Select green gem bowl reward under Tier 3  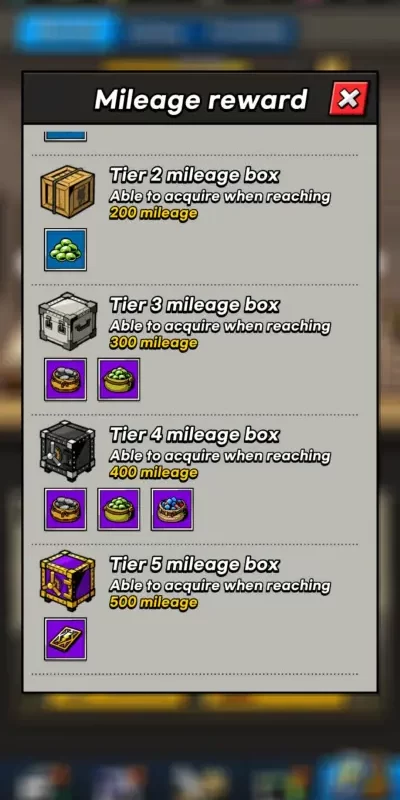[119, 379]
